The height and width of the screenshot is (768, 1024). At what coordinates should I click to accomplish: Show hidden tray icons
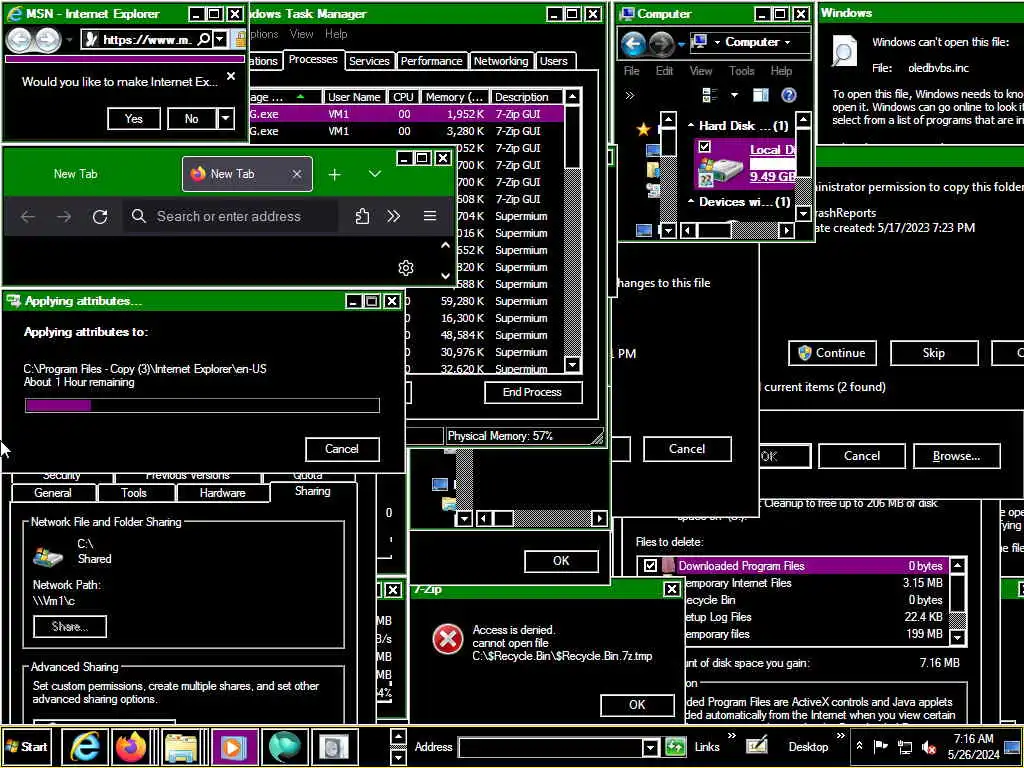coord(859,746)
